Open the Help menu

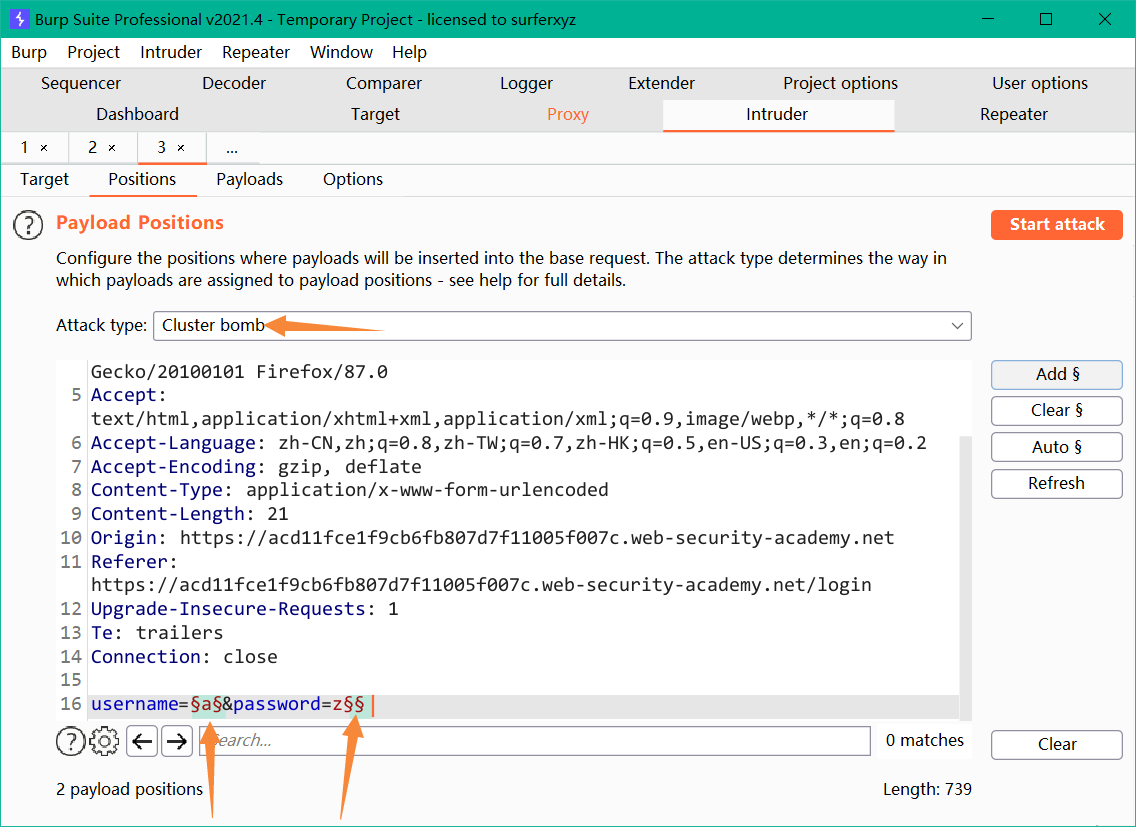point(409,52)
